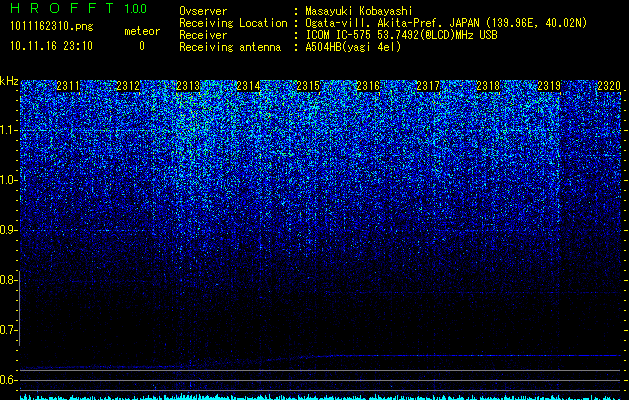Viewport: 629px width, 400px height.
Task: Click the 2317 time marker
Action: 428,85
